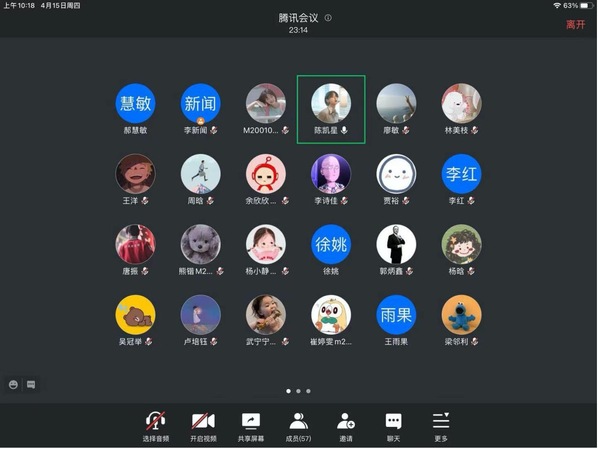Click the red 离开 leave button
This screenshot has height=449, width=598.
coord(575,25)
